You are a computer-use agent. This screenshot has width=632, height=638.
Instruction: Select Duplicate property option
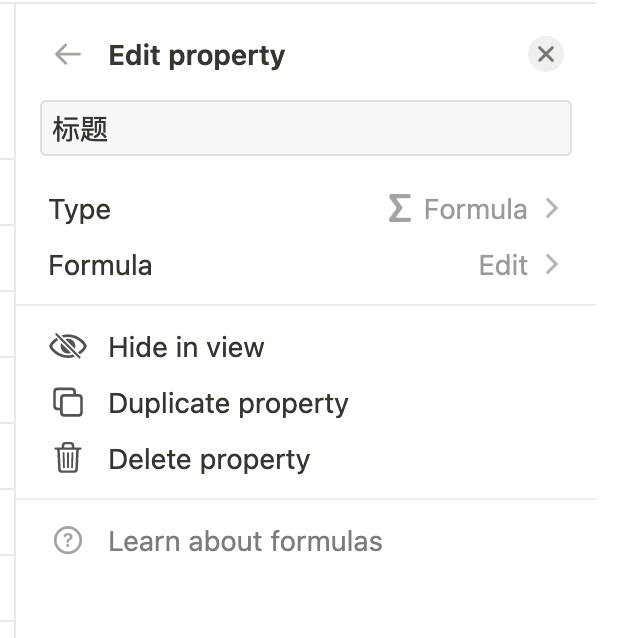pyautogui.click(x=228, y=404)
